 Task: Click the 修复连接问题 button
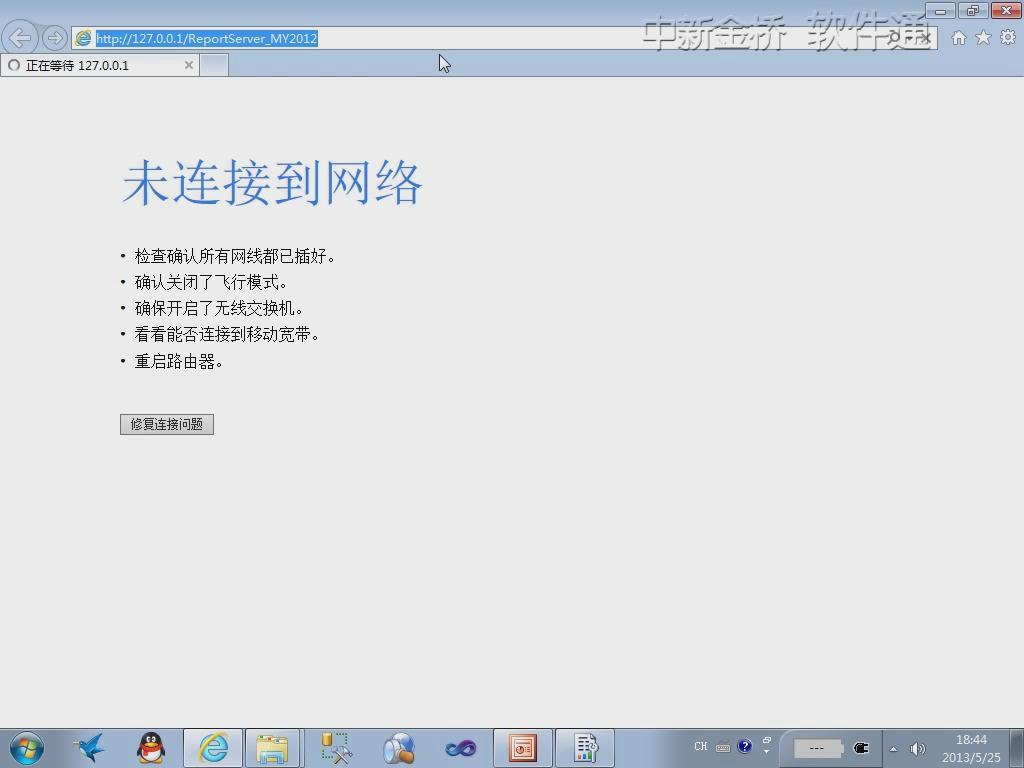pos(167,424)
